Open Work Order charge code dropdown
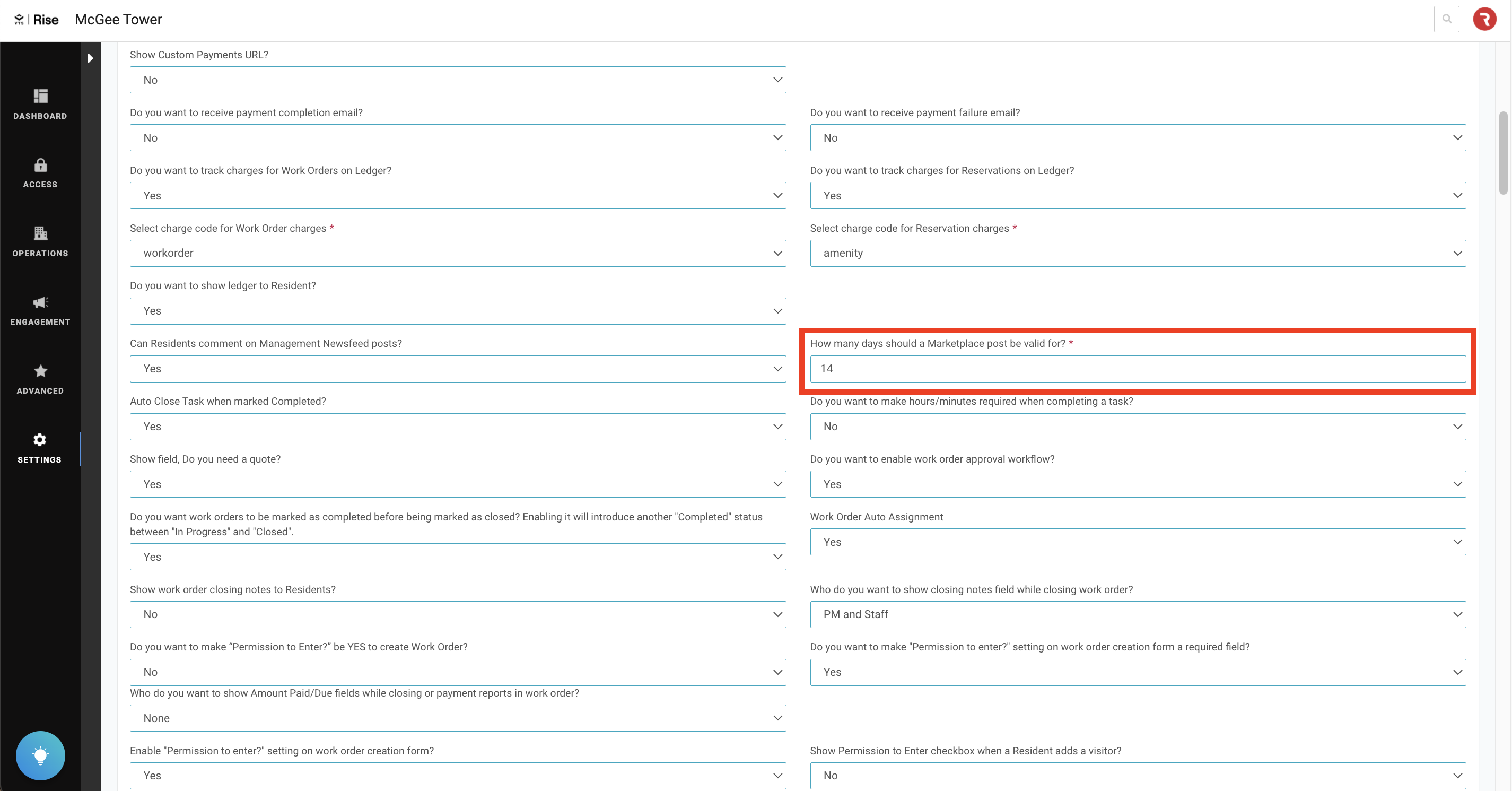The height and width of the screenshot is (791, 1512). [x=457, y=253]
